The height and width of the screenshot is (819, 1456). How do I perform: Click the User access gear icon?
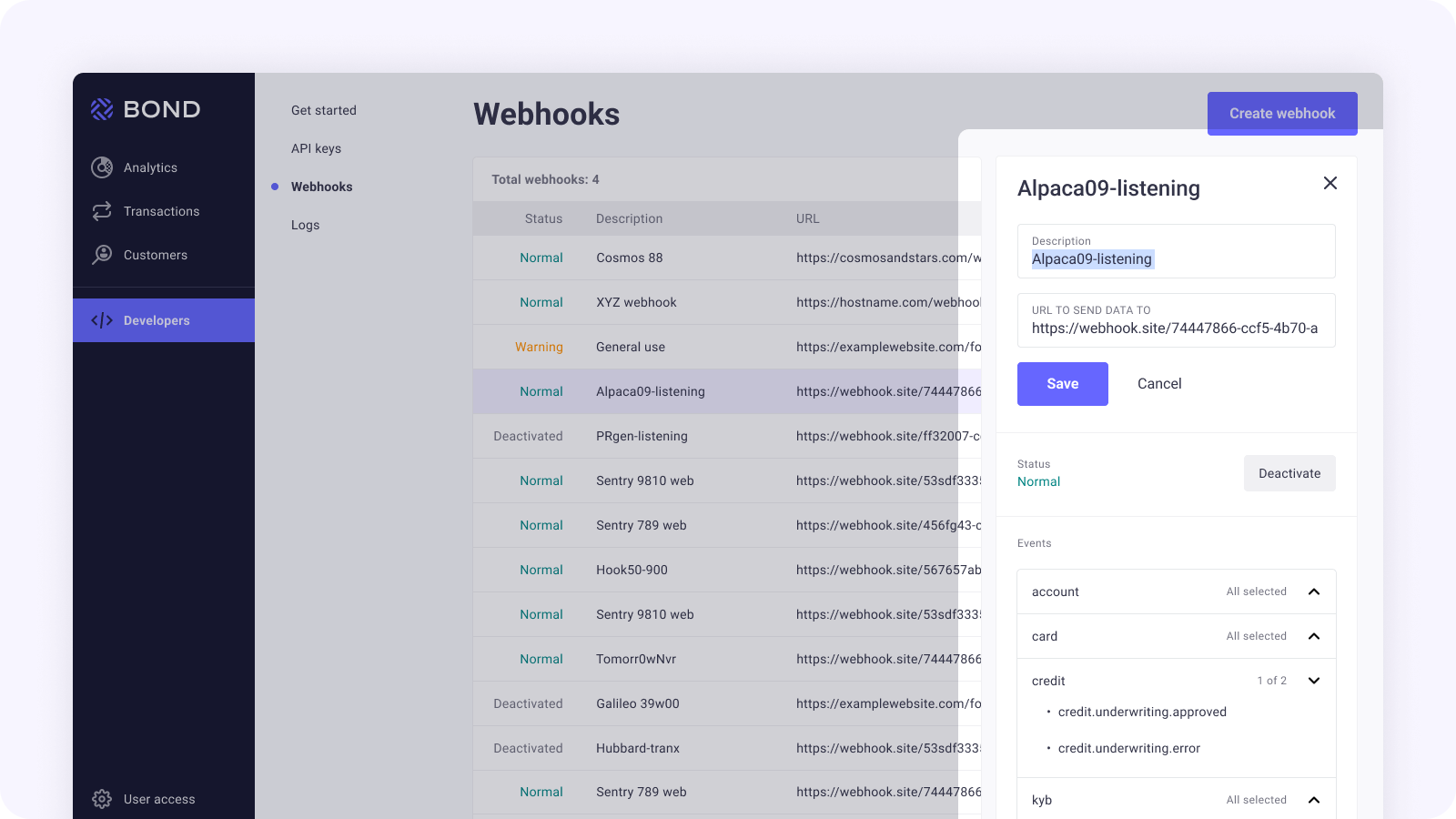[102, 799]
